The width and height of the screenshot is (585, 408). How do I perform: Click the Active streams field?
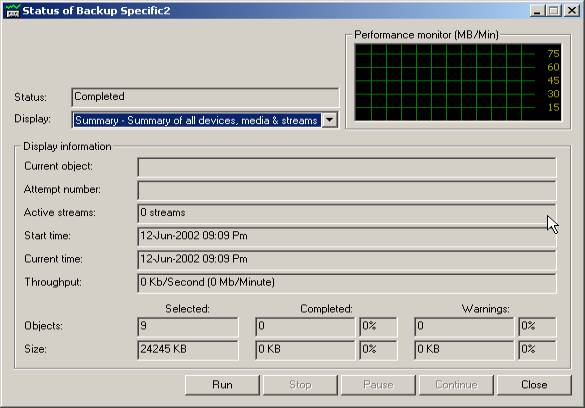click(347, 213)
